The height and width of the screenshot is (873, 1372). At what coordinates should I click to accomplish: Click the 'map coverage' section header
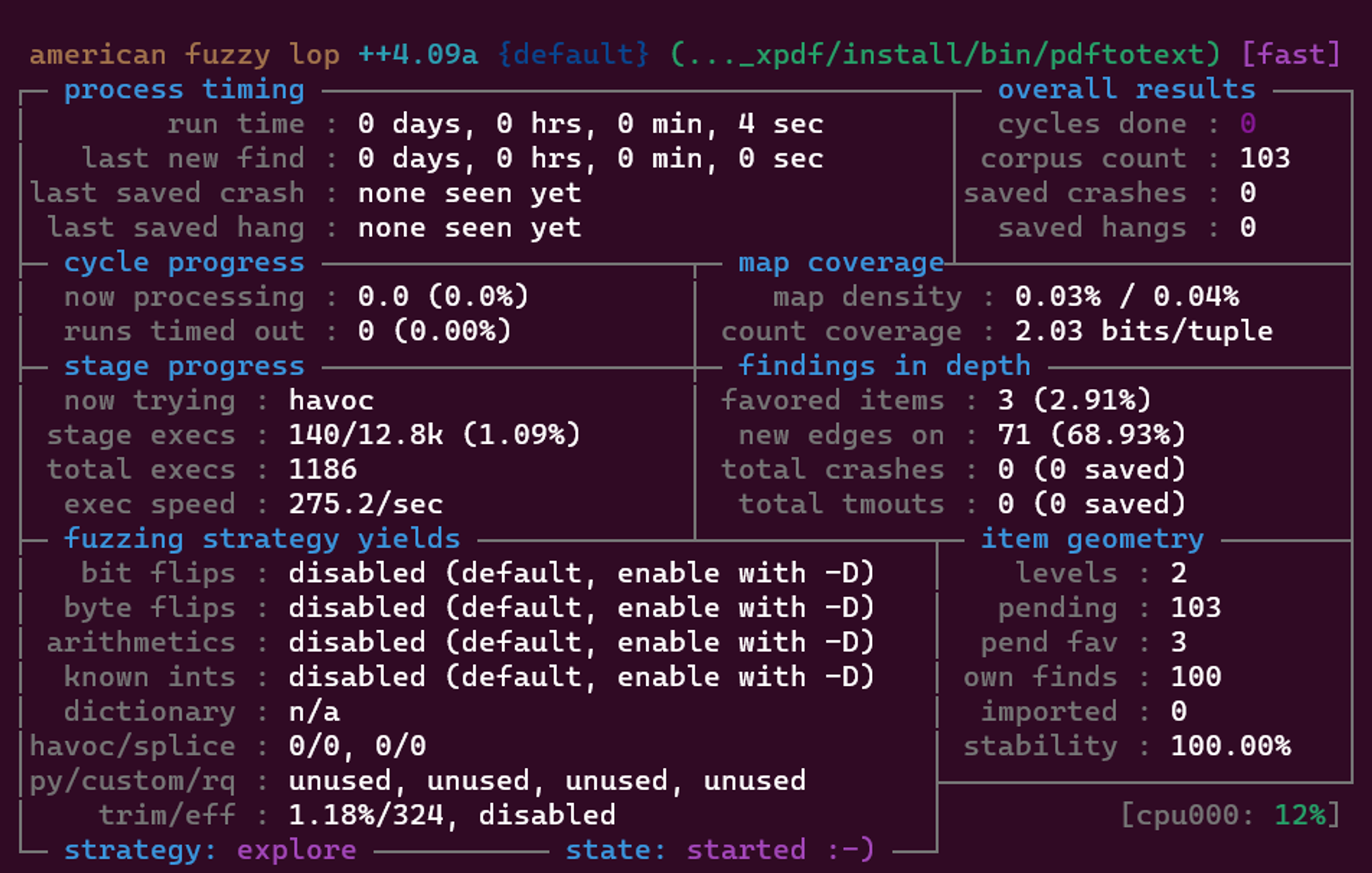coord(841,263)
